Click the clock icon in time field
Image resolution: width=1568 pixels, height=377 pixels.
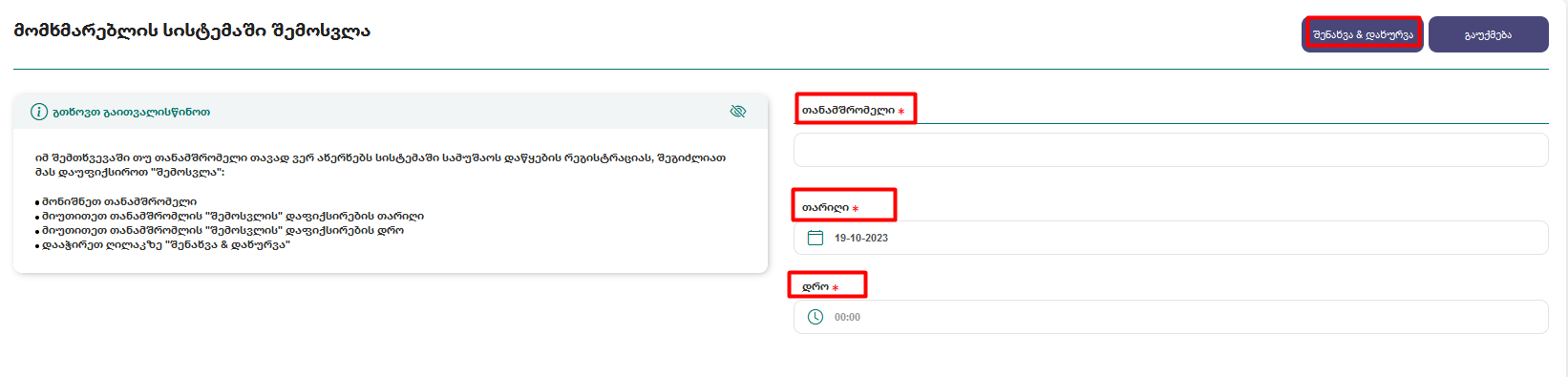(816, 317)
